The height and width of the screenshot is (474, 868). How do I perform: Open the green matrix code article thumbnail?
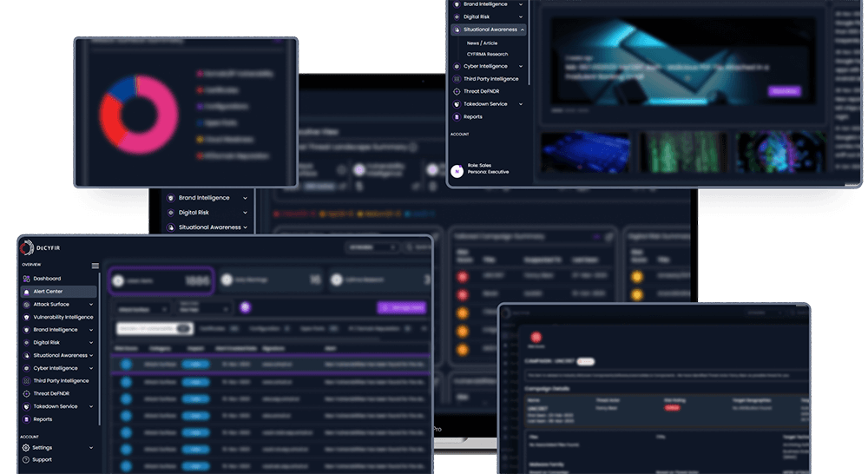click(x=683, y=152)
